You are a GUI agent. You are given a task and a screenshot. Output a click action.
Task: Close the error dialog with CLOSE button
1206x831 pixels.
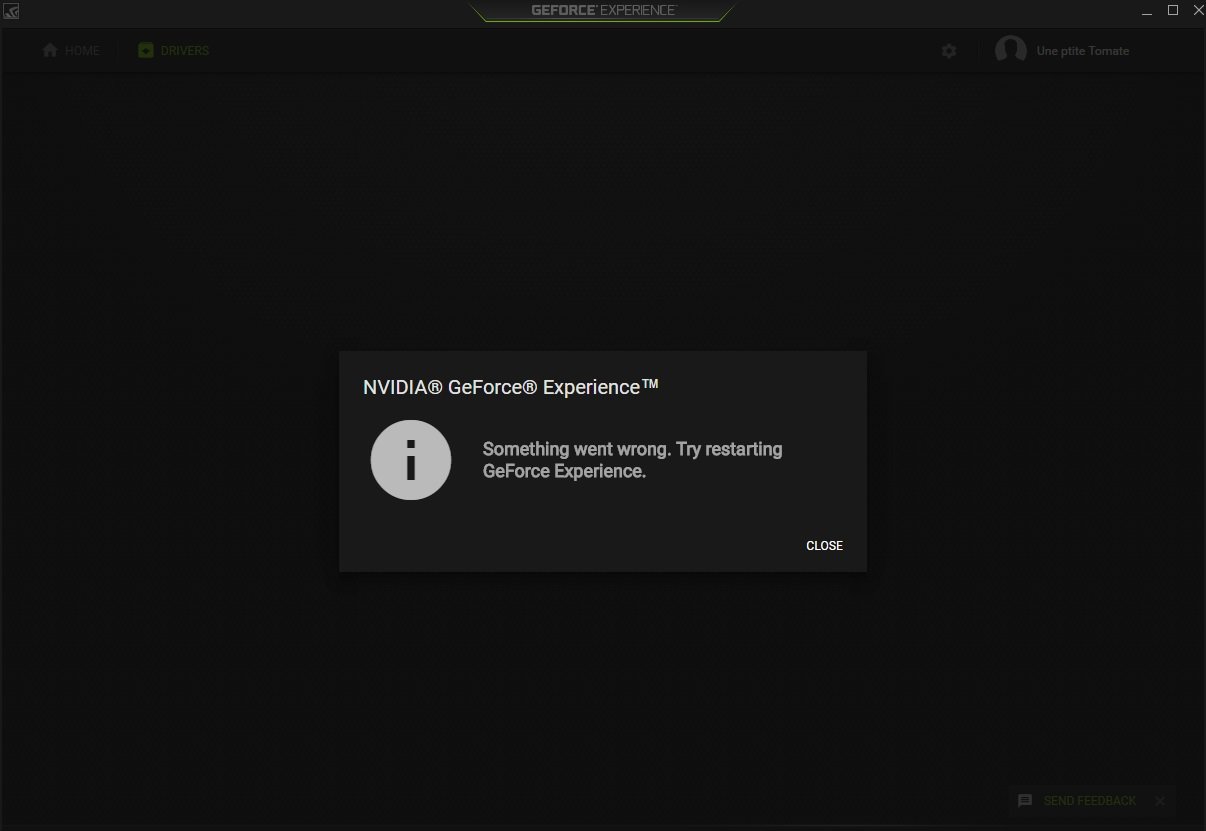pyautogui.click(x=824, y=546)
